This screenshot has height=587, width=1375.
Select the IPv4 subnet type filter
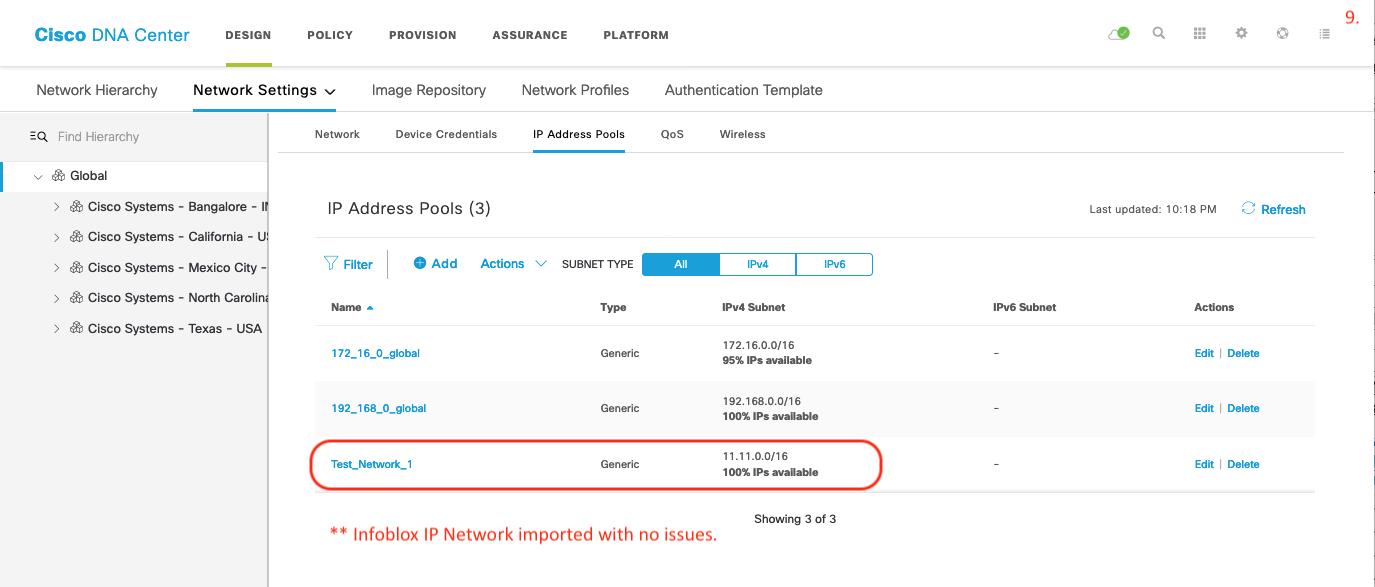757,264
